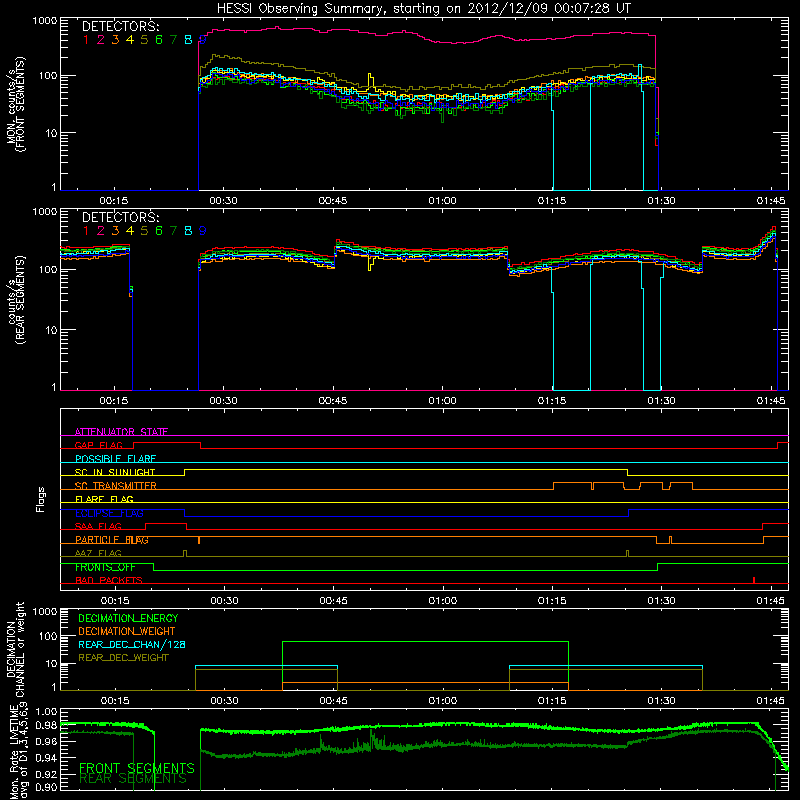The height and width of the screenshot is (800, 800).
Task: Click the SC_TRANSMITTER flag label
Action: 116,486
